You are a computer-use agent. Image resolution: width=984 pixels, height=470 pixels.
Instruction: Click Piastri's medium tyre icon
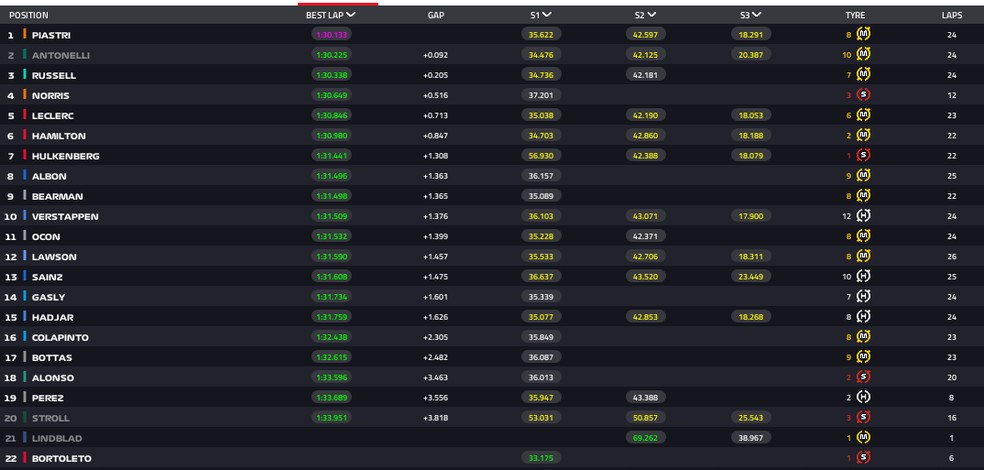864,35
